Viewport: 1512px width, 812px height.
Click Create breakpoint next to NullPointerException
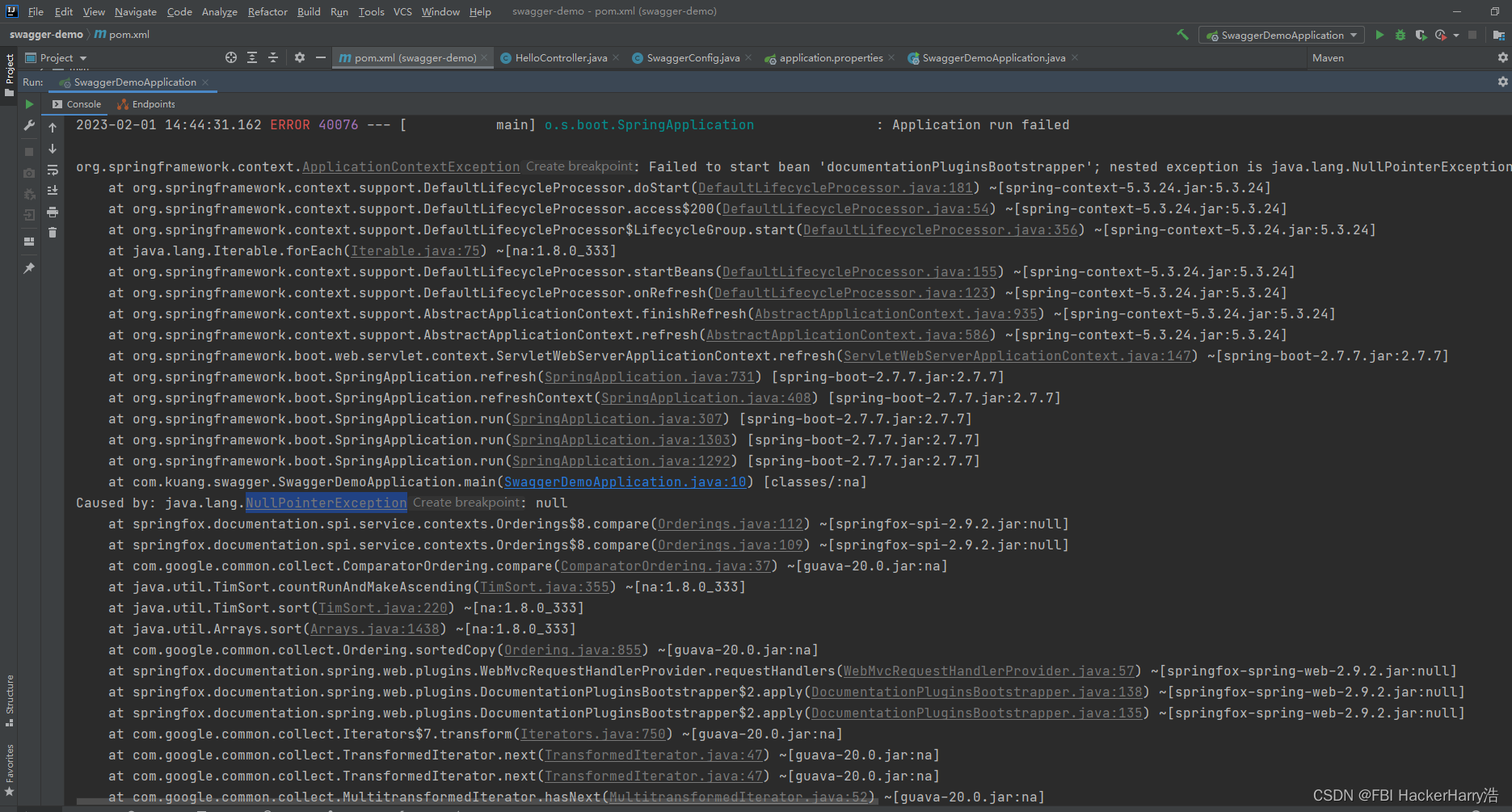(465, 503)
